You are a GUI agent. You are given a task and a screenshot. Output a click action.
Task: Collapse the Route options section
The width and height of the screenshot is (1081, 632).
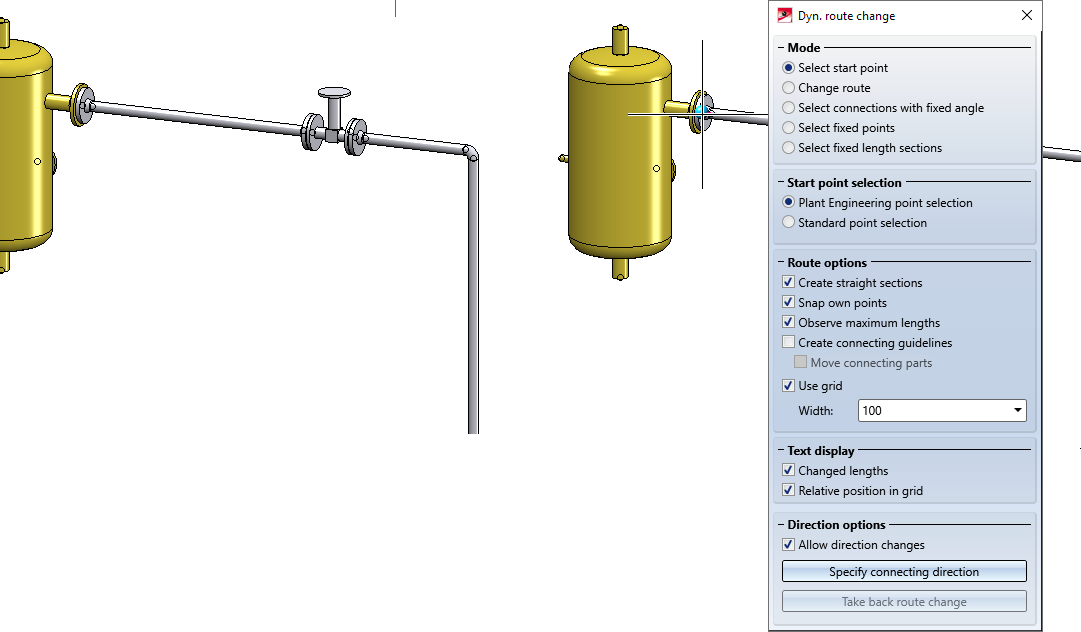[781, 263]
